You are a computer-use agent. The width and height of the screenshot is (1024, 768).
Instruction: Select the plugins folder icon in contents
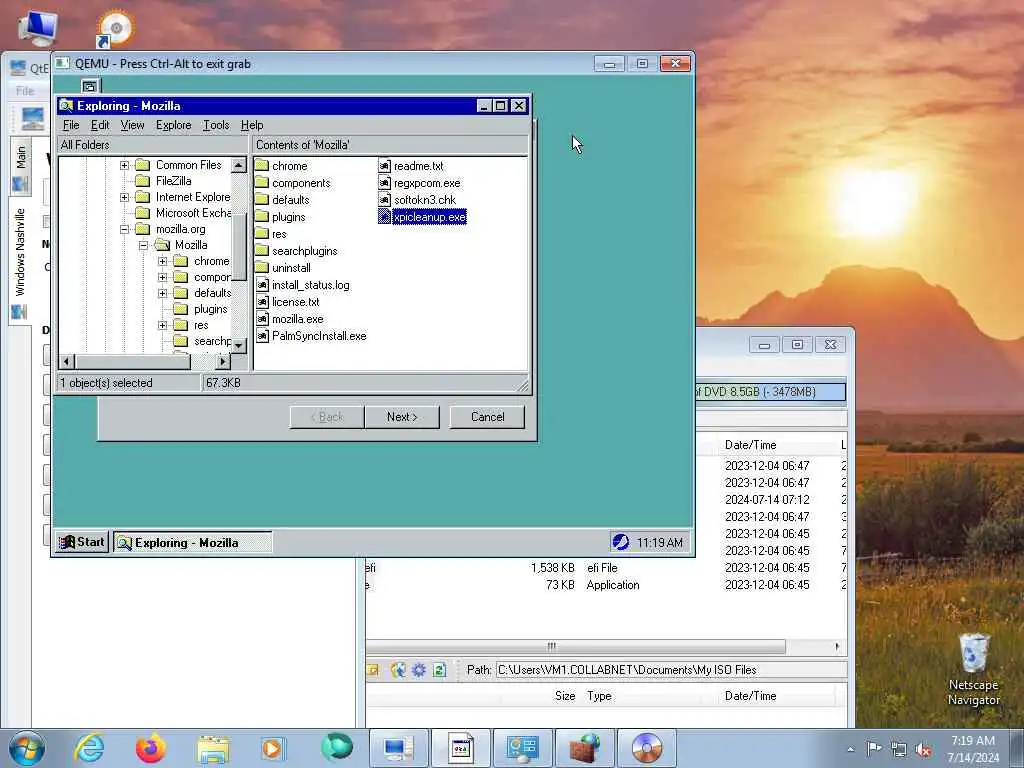[x=262, y=216]
